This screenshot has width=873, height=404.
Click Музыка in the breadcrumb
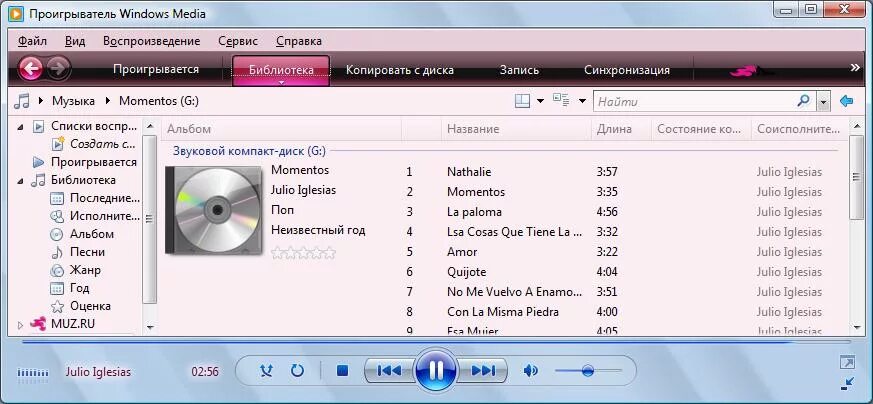[73, 101]
